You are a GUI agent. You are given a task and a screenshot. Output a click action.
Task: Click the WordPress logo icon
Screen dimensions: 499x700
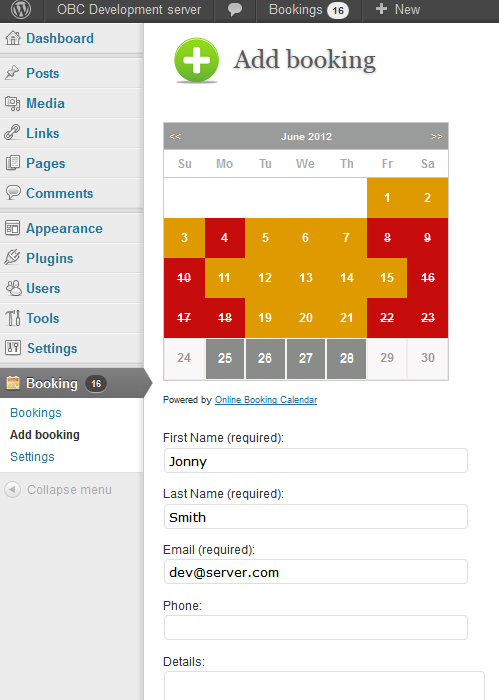21,10
